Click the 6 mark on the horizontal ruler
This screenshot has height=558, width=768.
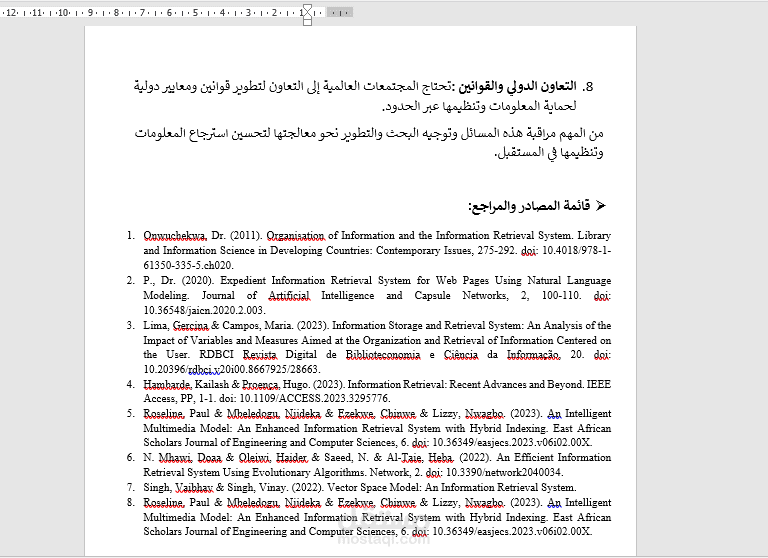tap(168, 13)
